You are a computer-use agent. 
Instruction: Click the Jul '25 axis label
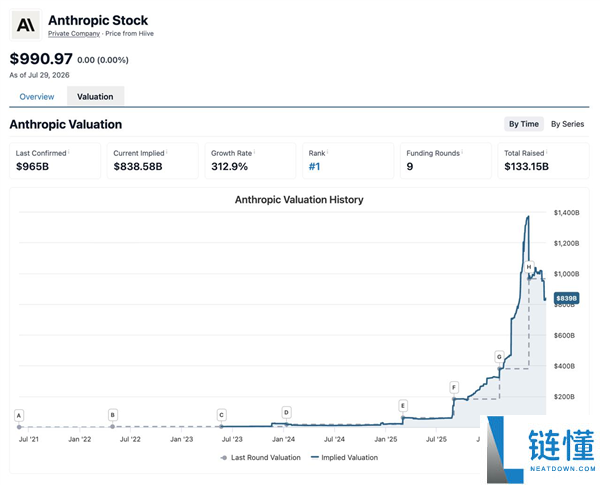[x=437, y=439]
